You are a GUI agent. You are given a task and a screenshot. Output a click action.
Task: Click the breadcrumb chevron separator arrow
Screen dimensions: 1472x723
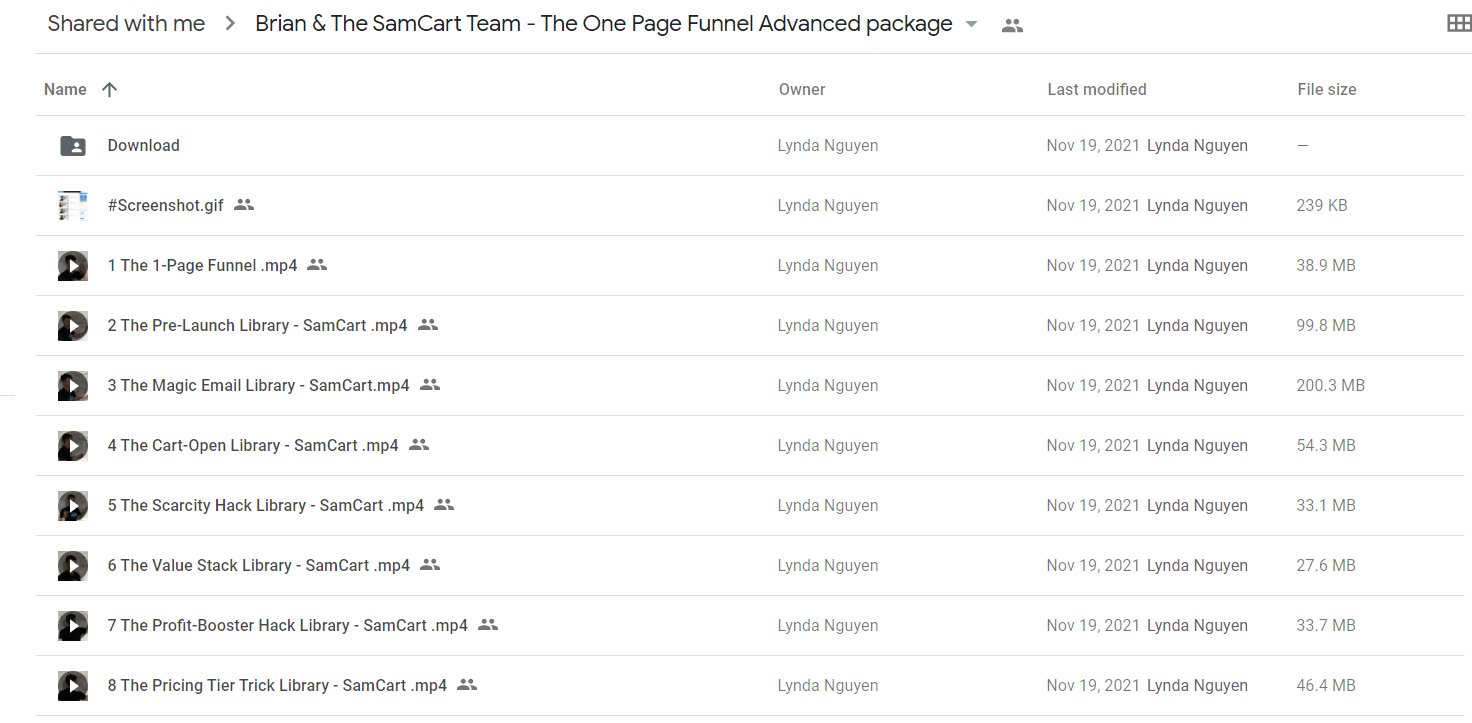(x=230, y=24)
